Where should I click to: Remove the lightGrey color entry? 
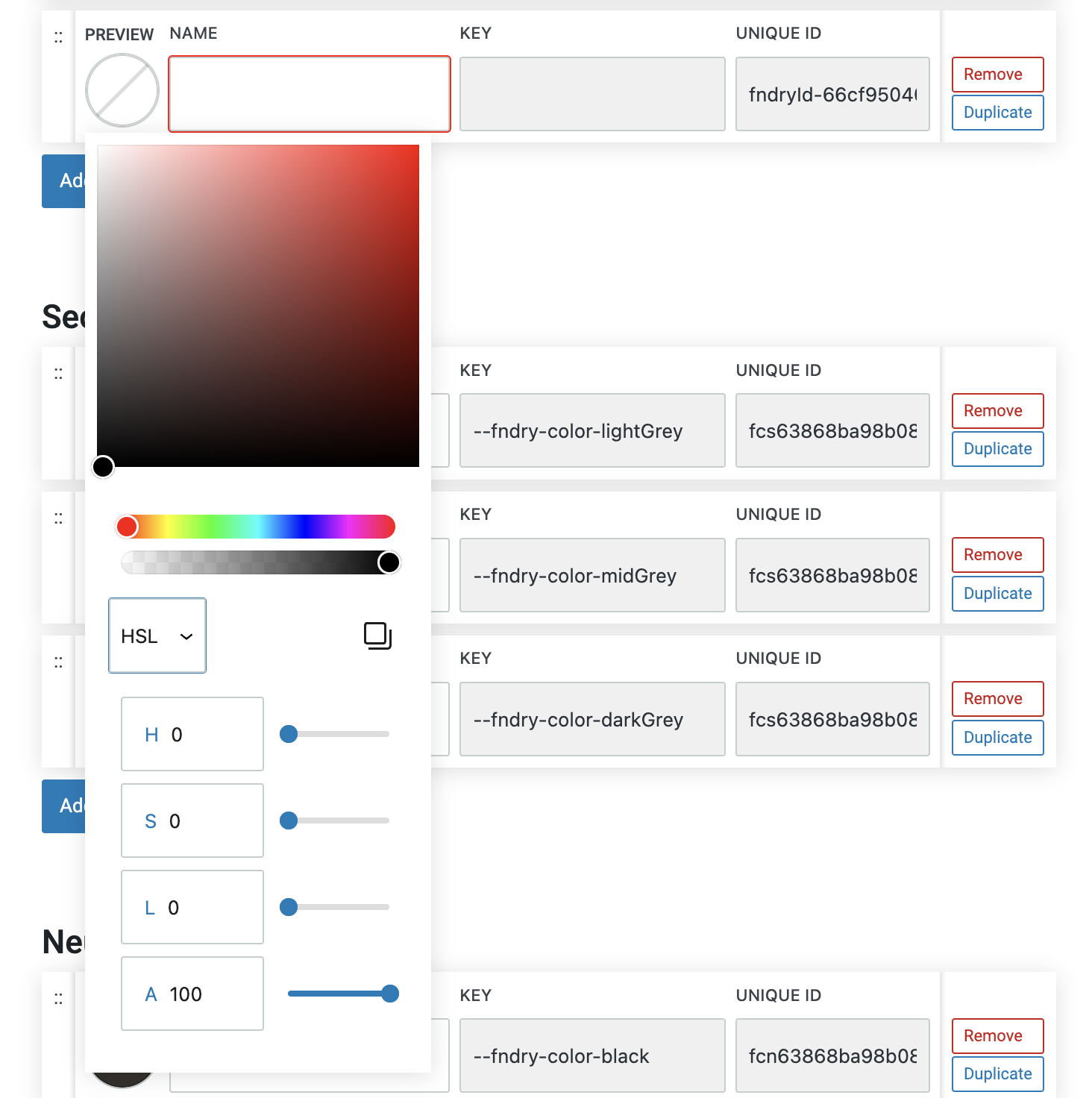(x=997, y=411)
